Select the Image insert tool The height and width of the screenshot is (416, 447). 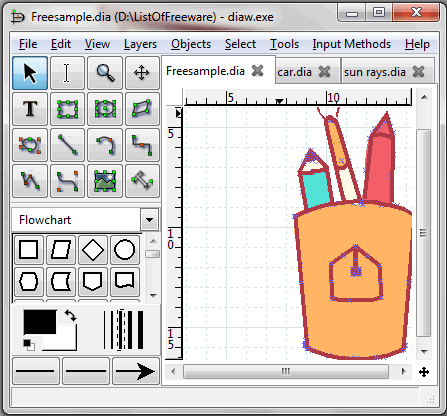coord(105,181)
